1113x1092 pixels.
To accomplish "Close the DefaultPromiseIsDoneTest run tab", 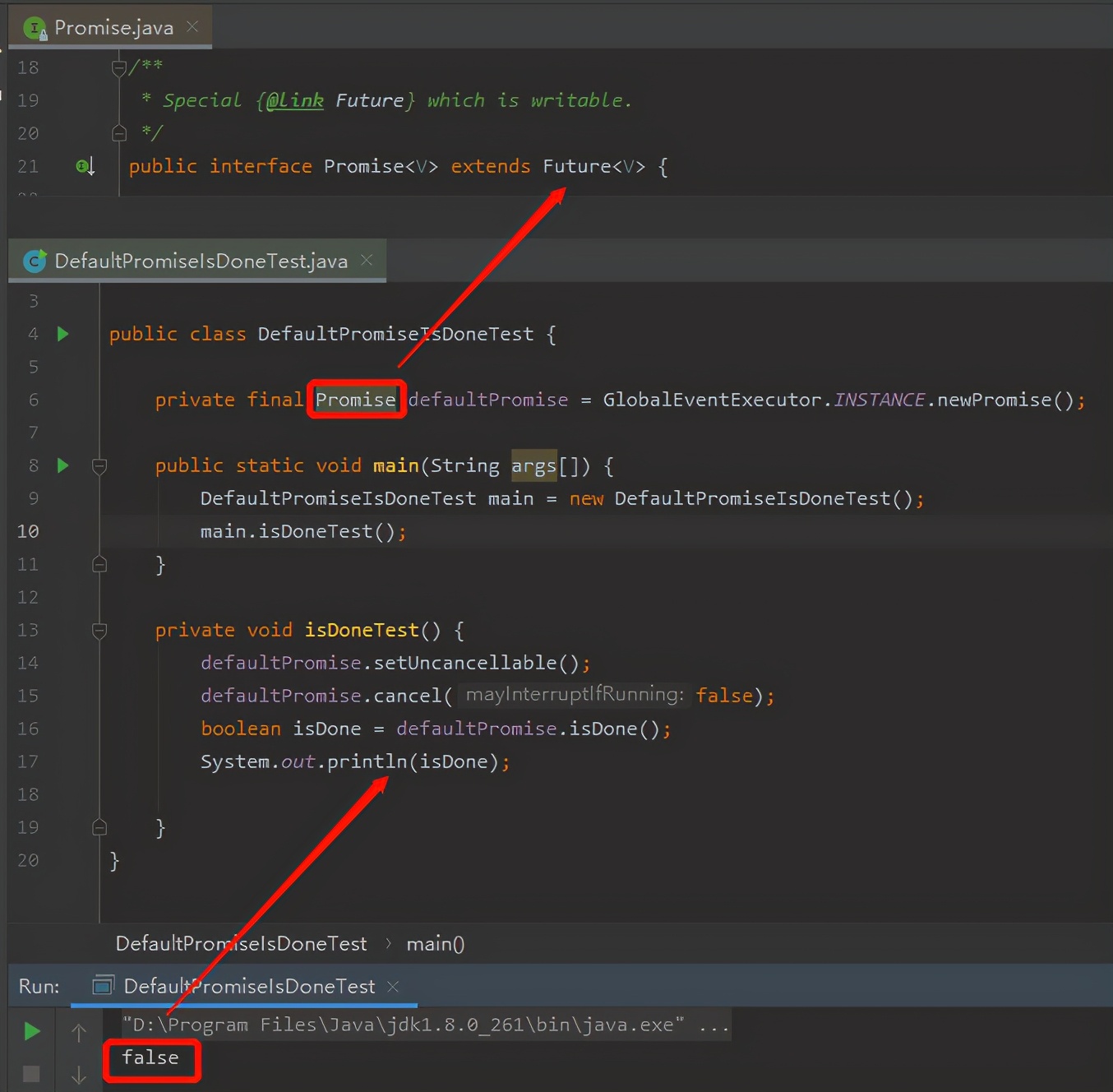I will [x=393, y=986].
